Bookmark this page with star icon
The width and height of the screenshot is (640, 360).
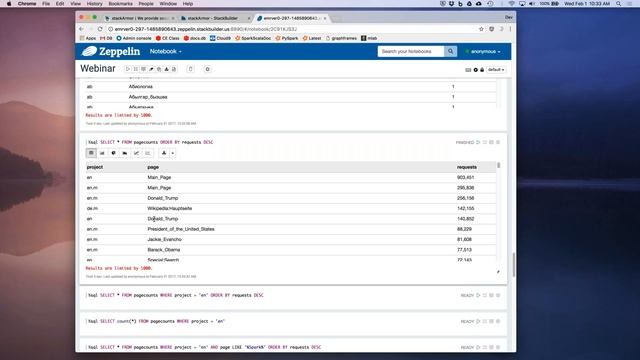[481, 29]
